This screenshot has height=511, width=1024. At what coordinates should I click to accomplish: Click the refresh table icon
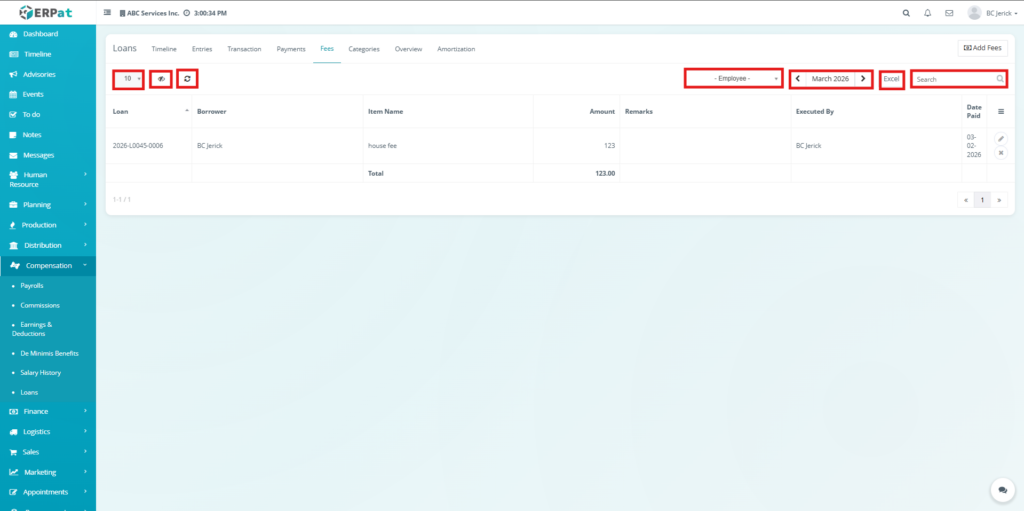coord(187,78)
